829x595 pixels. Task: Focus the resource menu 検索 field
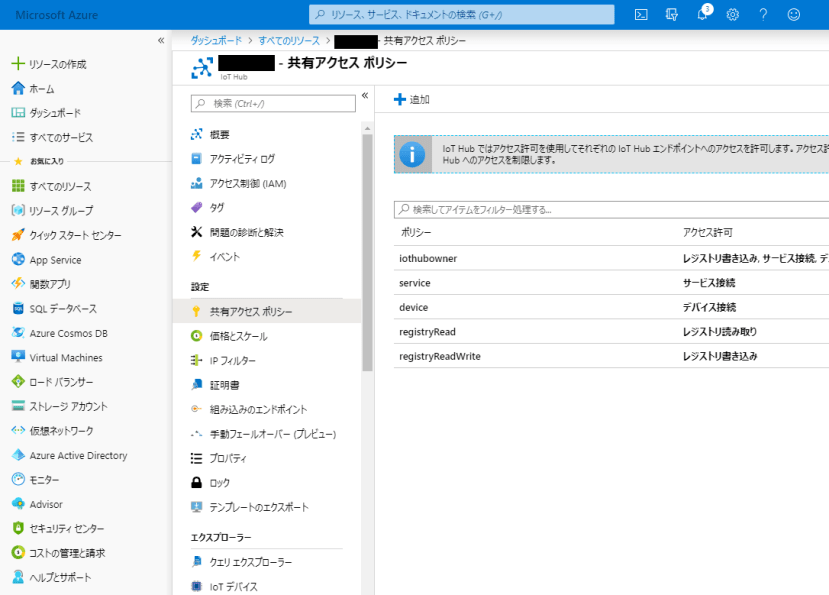point(273,104)
